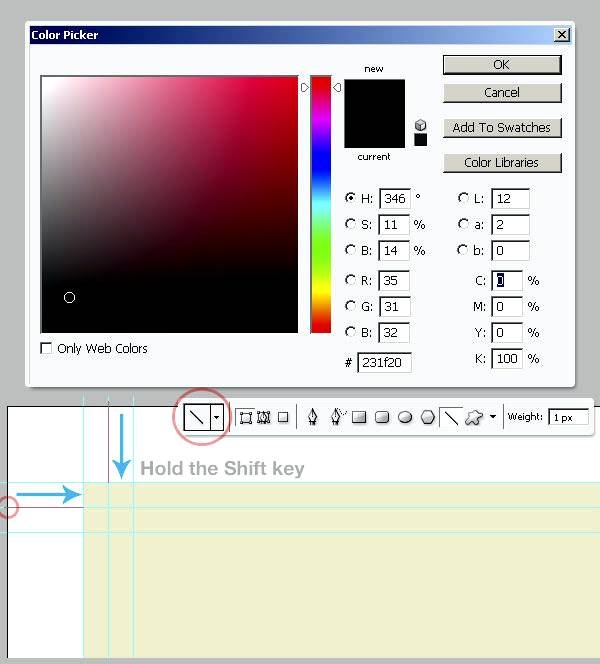Image resolution: width=600 pixels, height=664 pixels.
Task: Click the C cyan percentage field
Action: [x=507, y=280]
